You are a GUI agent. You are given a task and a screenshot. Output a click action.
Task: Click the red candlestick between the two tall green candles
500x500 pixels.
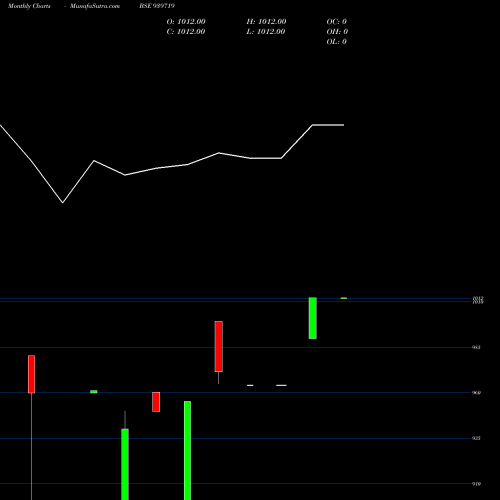(x=156, y=402)
